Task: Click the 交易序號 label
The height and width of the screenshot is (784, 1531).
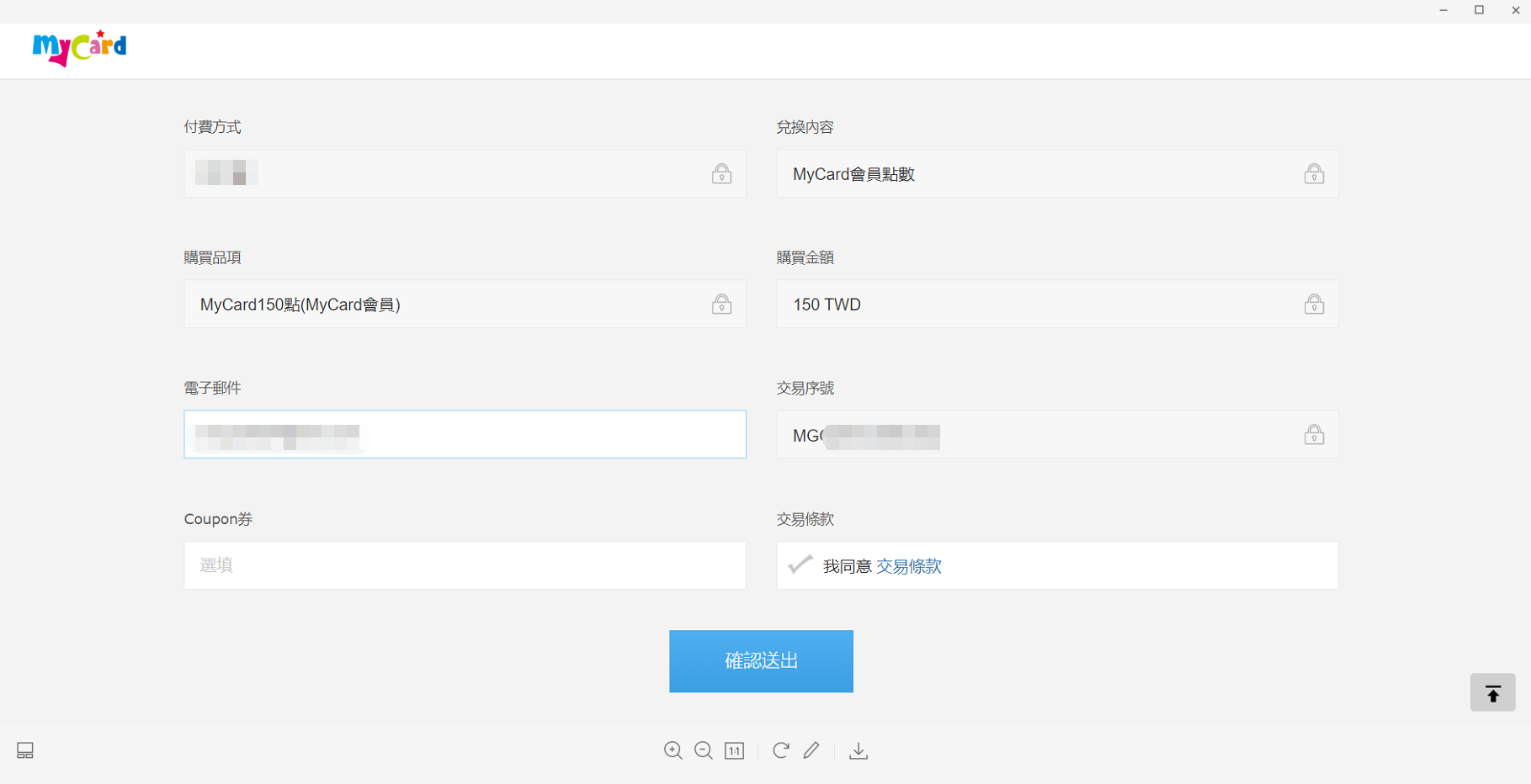Action: click(805, 388)
